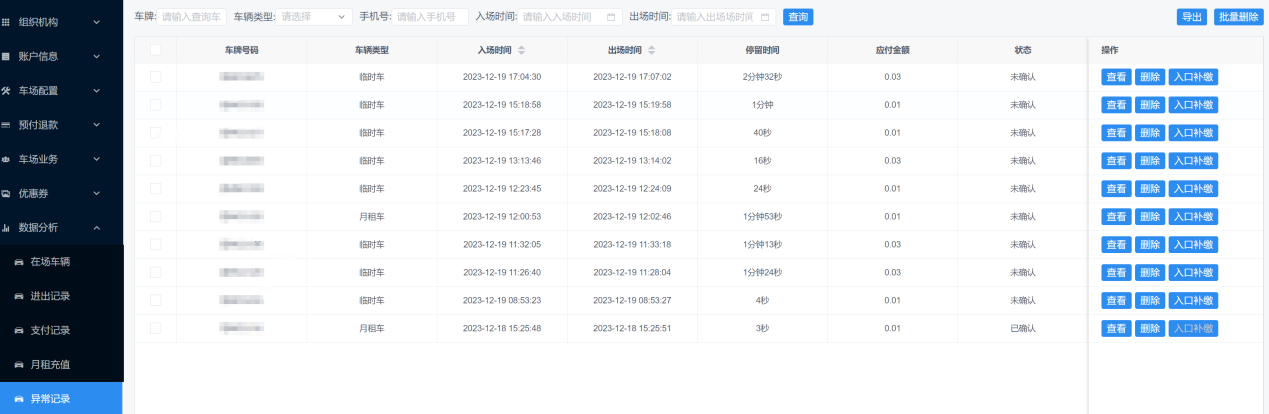This screenshot has height=414, width=1269.
Task: Click the 数据分析 chart icon
Action: 6,228
